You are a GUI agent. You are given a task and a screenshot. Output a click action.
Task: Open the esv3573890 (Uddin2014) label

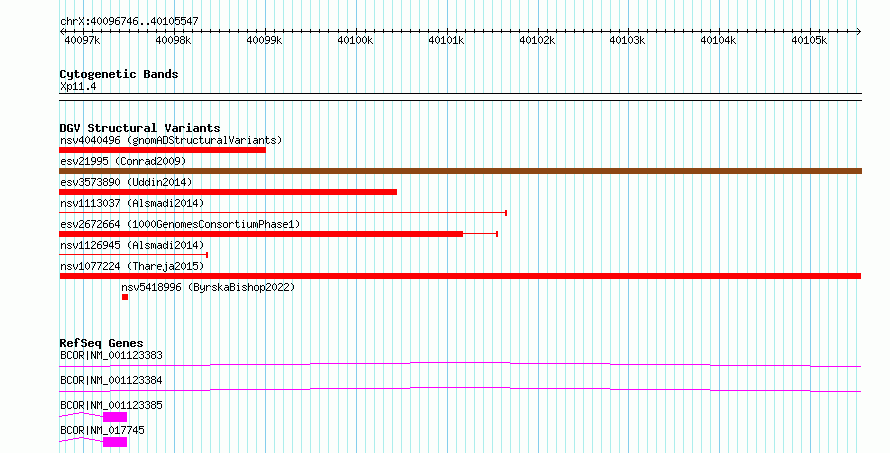[x=126, y=182]
